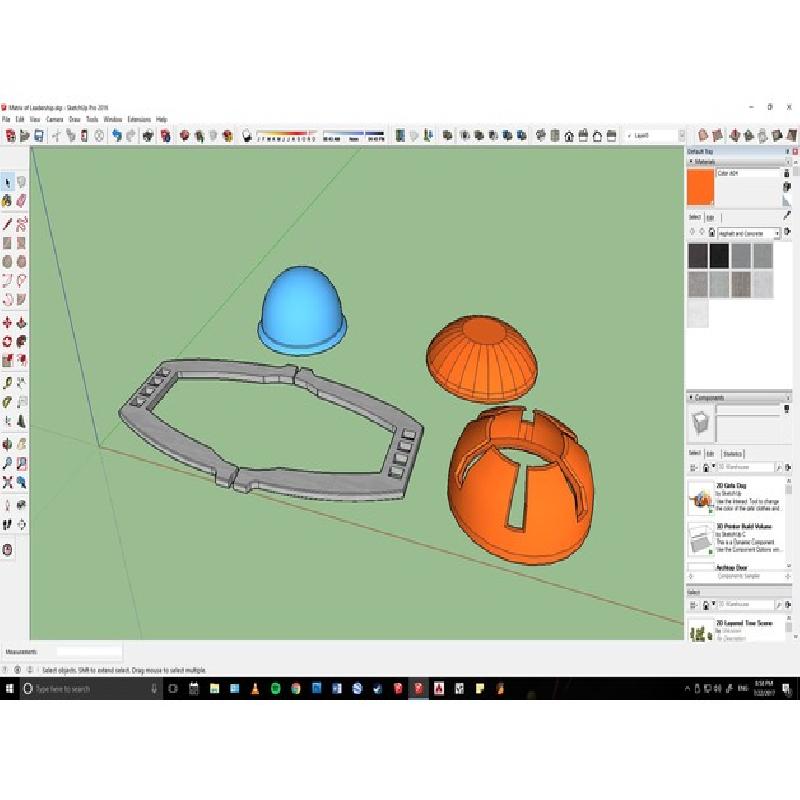800x800 pixels.
Task: Click the Undo arrow in toolbar
Action: (116, 136)
